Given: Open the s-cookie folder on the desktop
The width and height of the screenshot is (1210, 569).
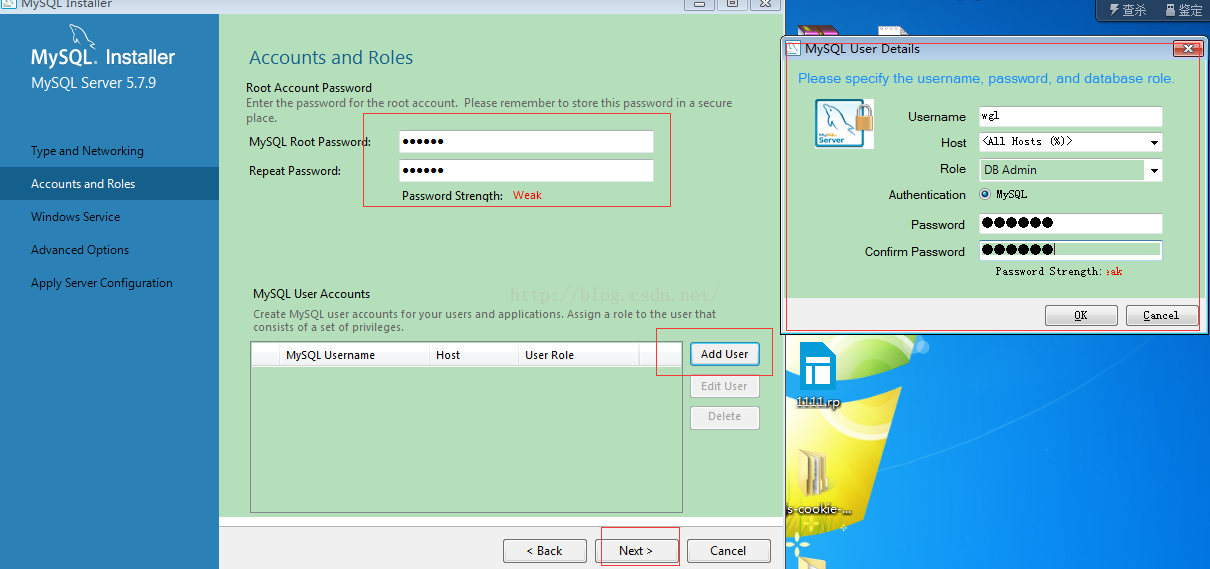Looking at the screenshot, I should [x=818, y=481].
